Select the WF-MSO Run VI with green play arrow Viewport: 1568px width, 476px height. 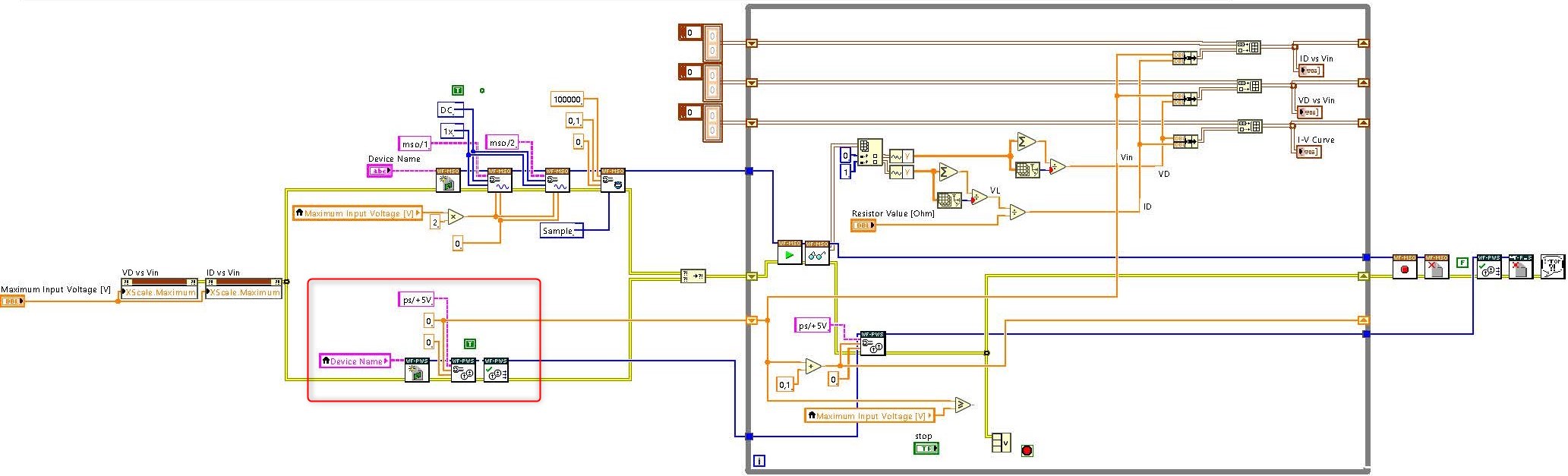point(790,252)
